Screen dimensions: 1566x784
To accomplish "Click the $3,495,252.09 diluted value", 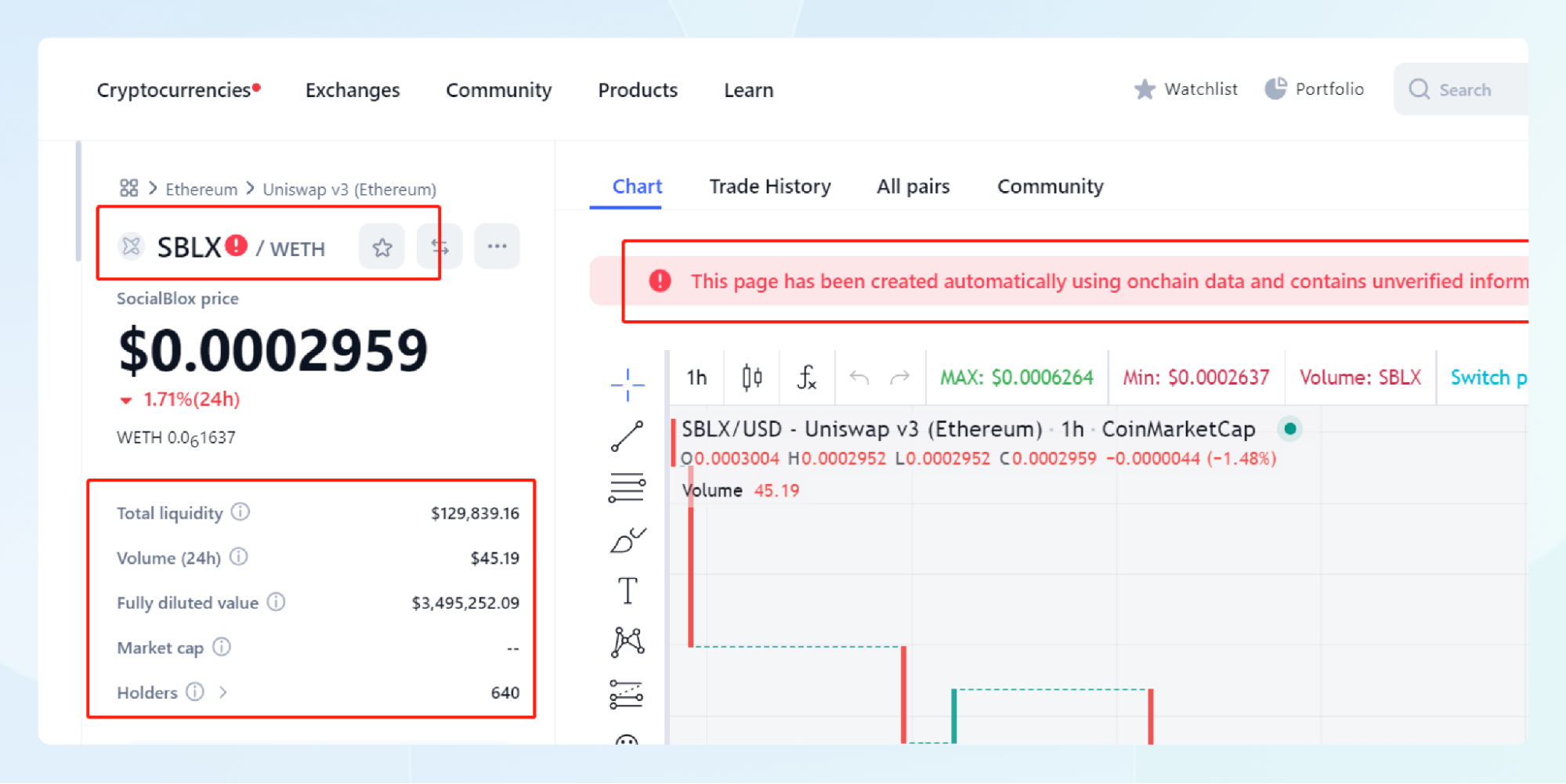I will point(465,603).
